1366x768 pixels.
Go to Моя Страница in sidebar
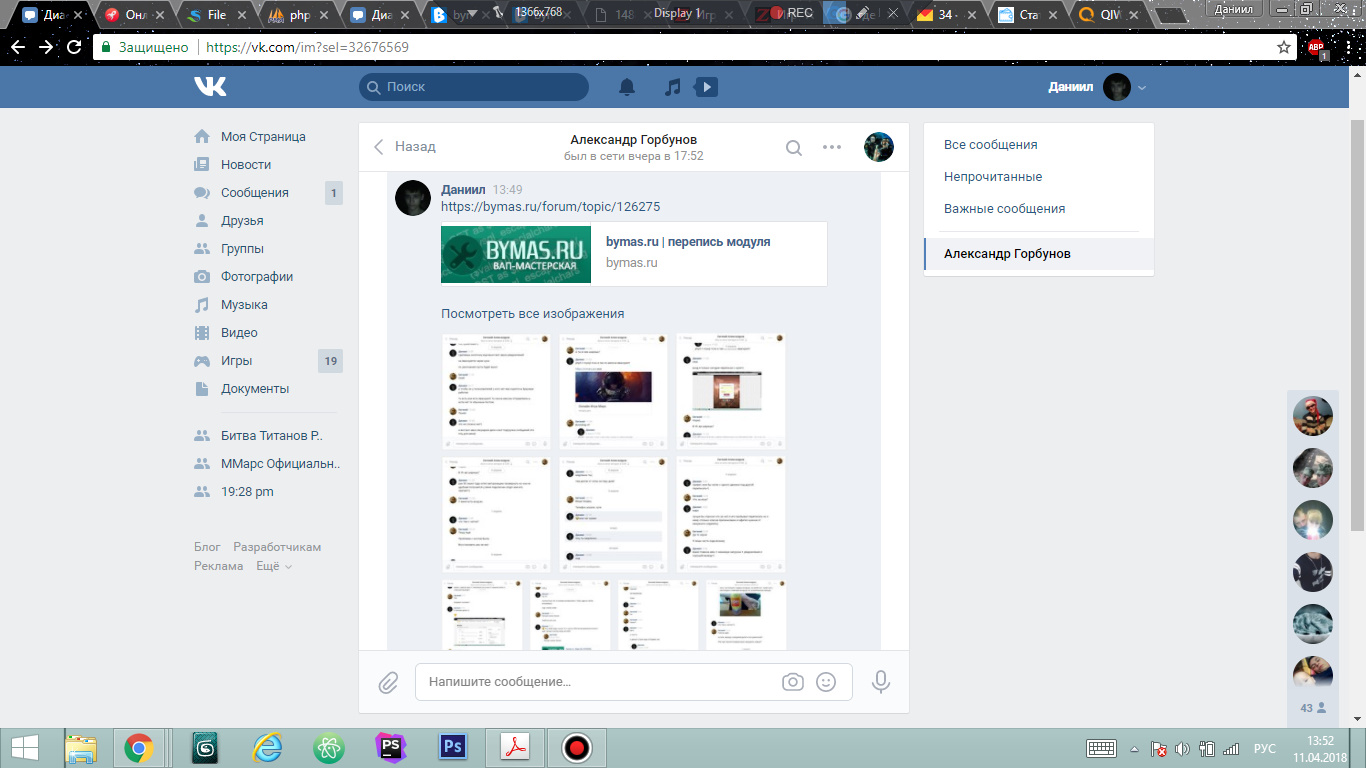click(x=263, y=137)
